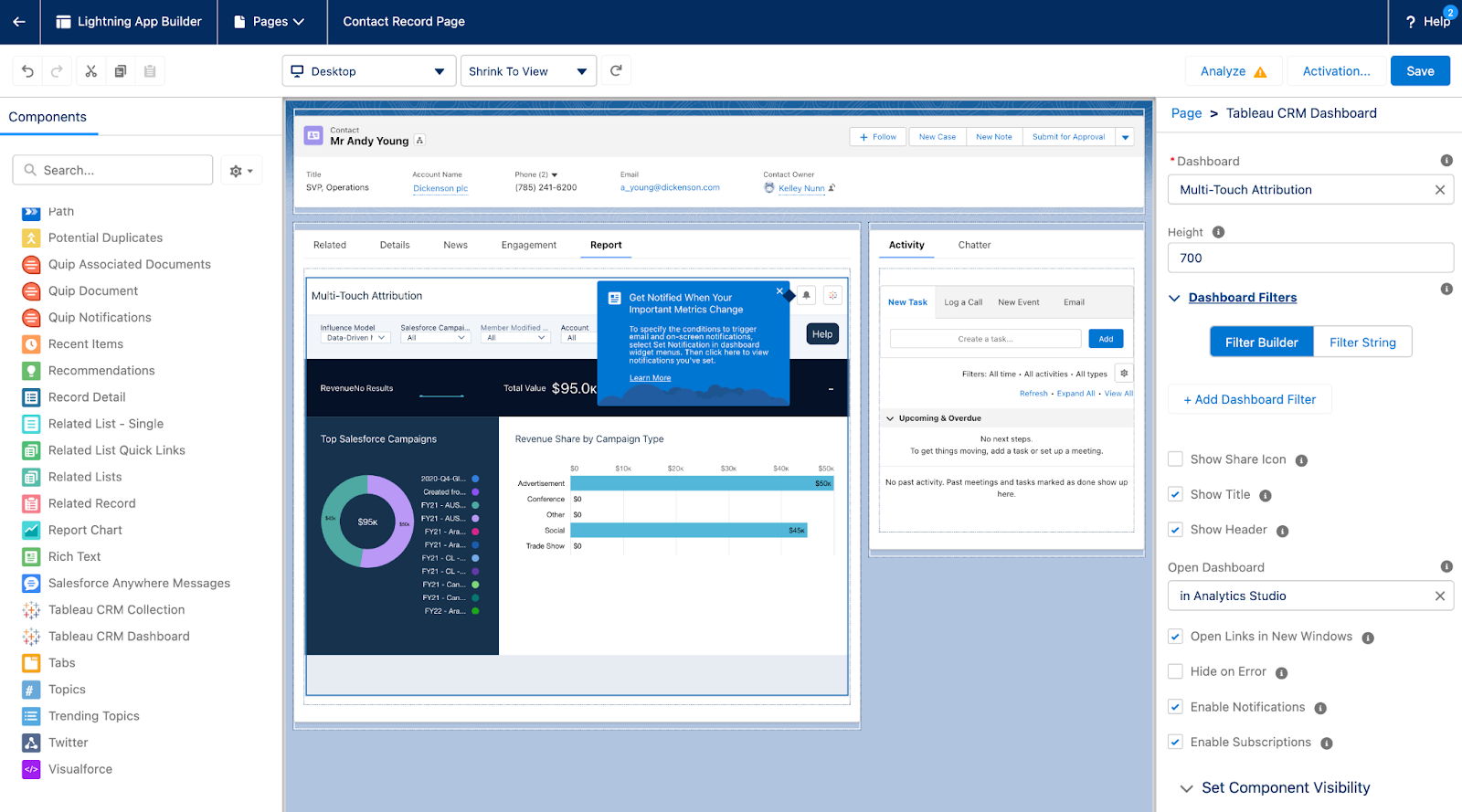Click the Height input field
The height and width of the screenshot is (812, 1462).
(1309, 258)
